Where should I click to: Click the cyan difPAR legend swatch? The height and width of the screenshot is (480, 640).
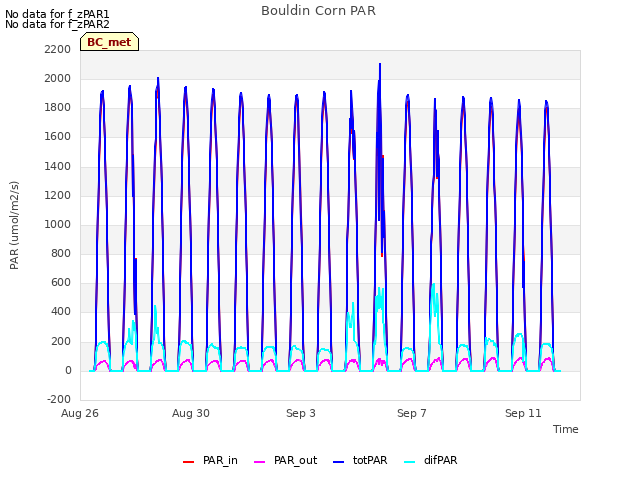tap(409, 462)
